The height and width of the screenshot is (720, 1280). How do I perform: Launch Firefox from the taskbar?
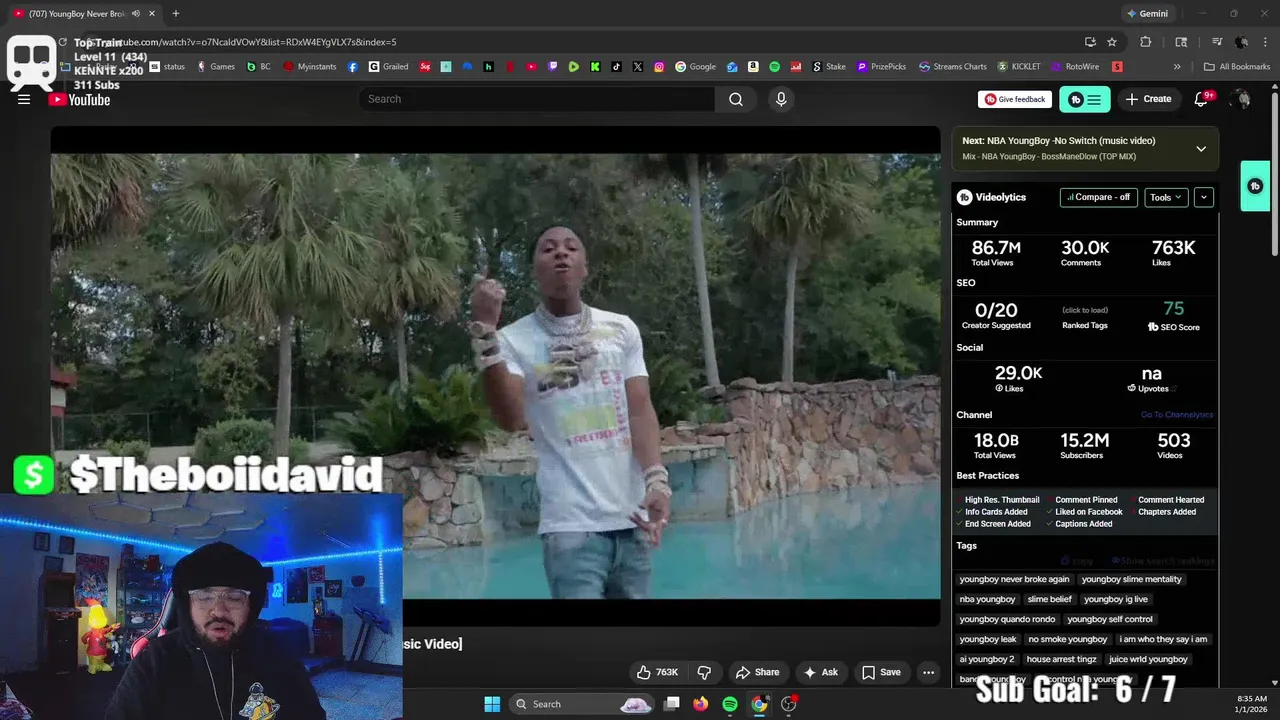click(x=701, y=704)
